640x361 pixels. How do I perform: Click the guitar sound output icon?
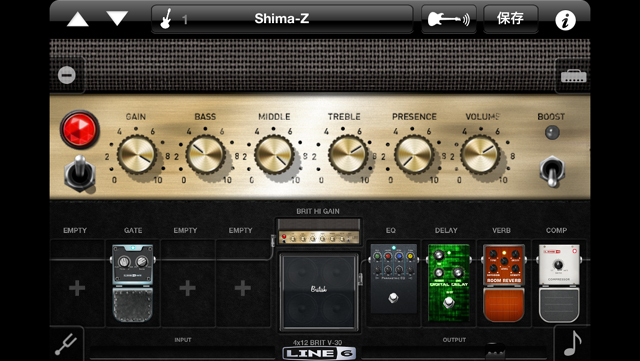449,19
